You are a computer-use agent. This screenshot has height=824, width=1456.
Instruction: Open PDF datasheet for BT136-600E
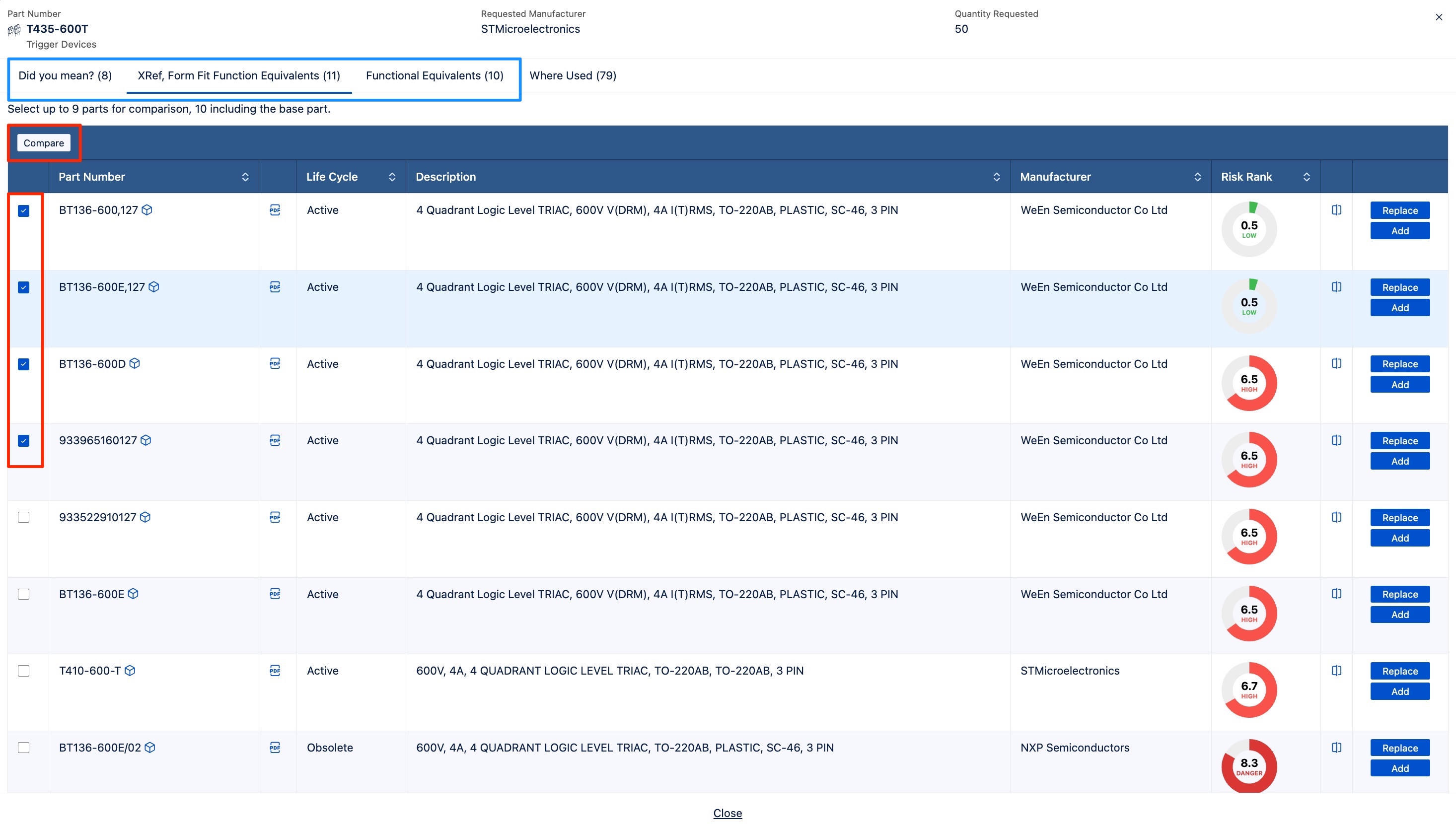tap(275, 594)
